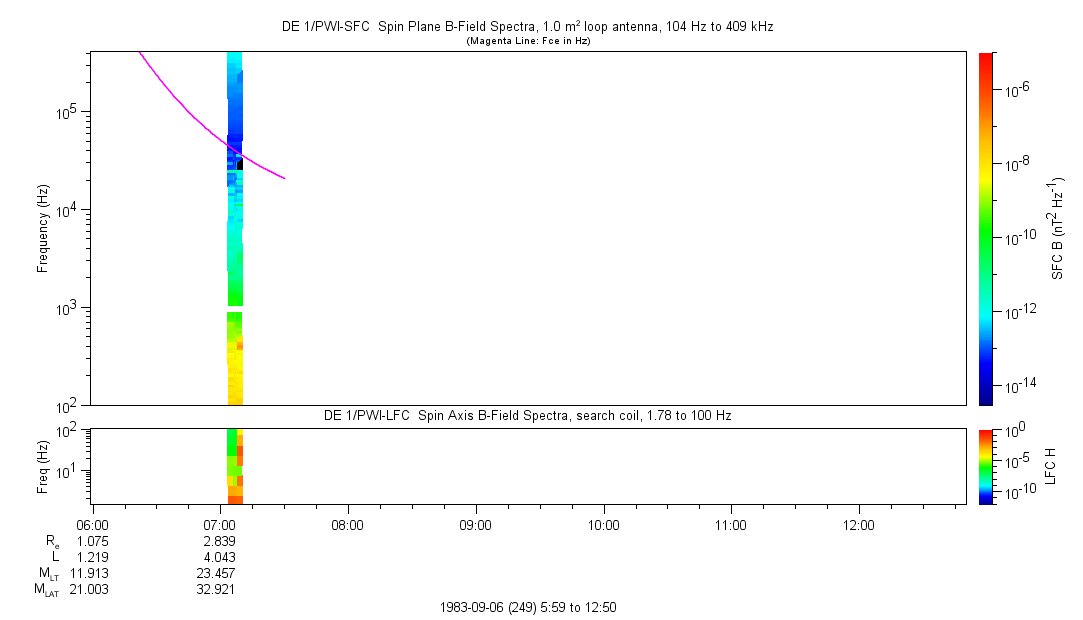Click the date range caption 1983-09-06
Screen dimensions: 1083x620
(x=534, y=607)
